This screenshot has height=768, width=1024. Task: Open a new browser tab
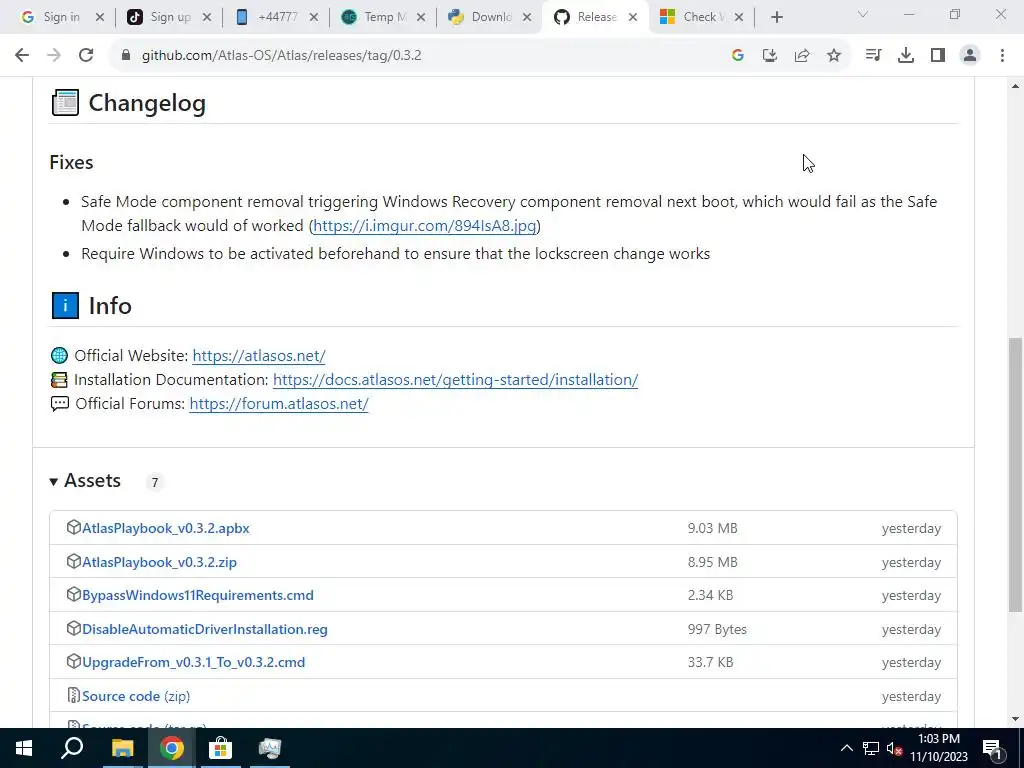click(776, 17)
